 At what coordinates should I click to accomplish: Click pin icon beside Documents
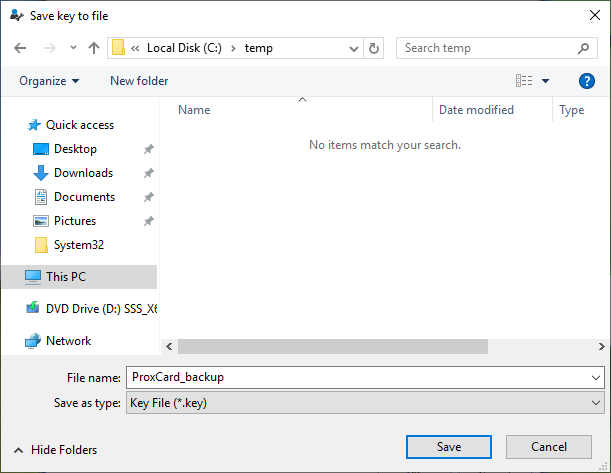coord(148,197)
